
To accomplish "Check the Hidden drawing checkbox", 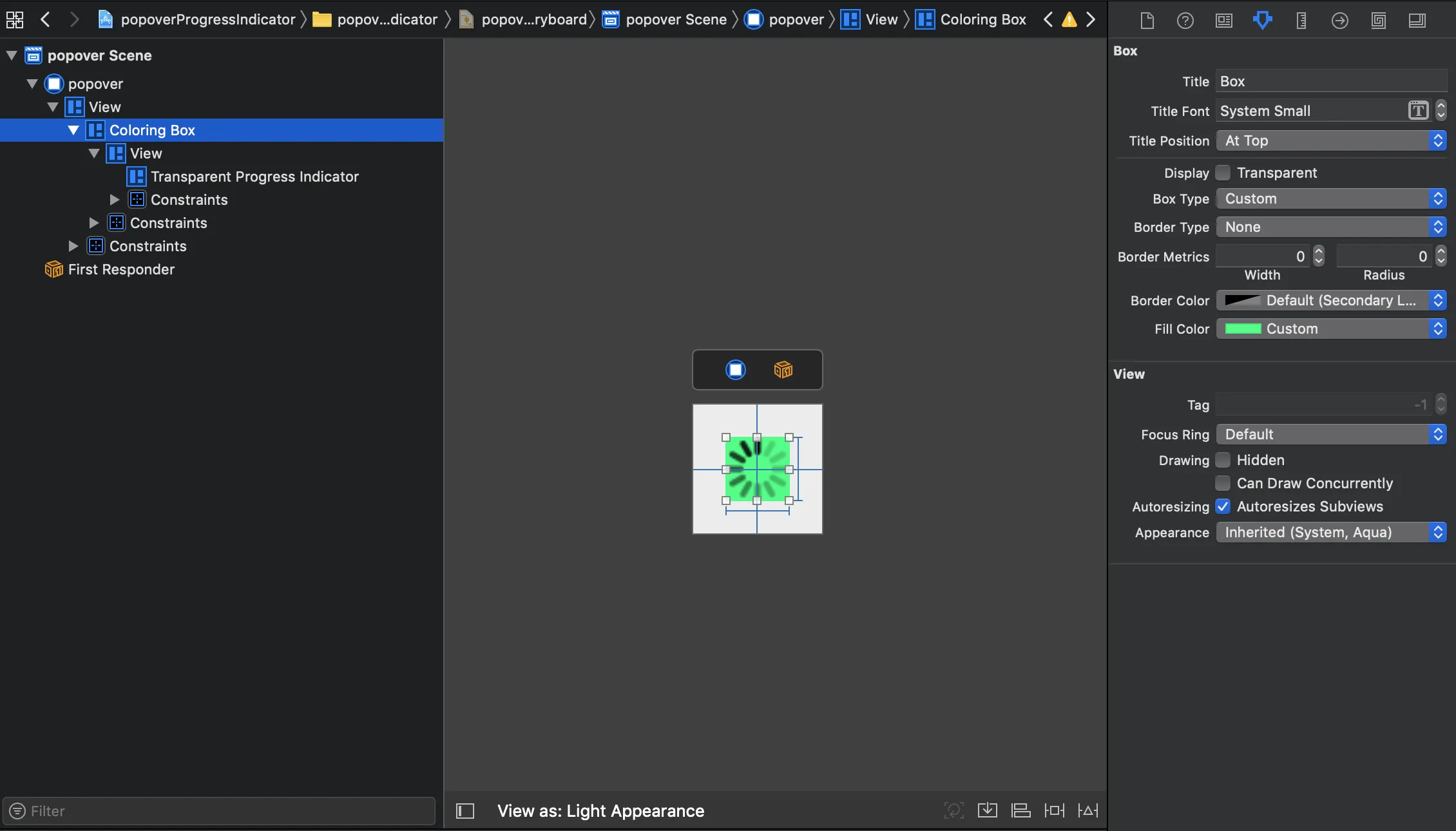I will click(x=1223, y=461).
